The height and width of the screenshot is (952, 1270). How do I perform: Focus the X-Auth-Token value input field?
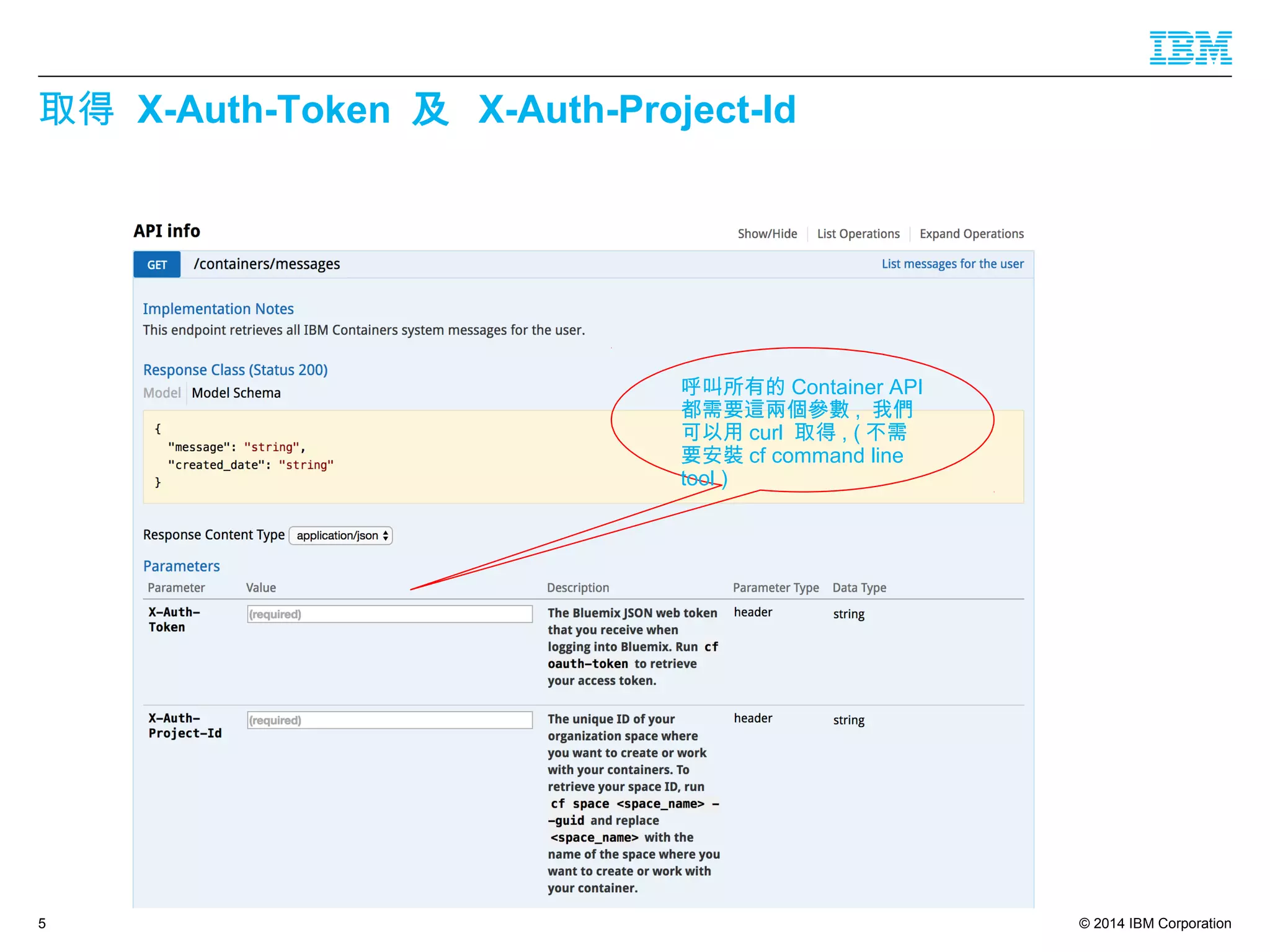[x=389, y=614]
